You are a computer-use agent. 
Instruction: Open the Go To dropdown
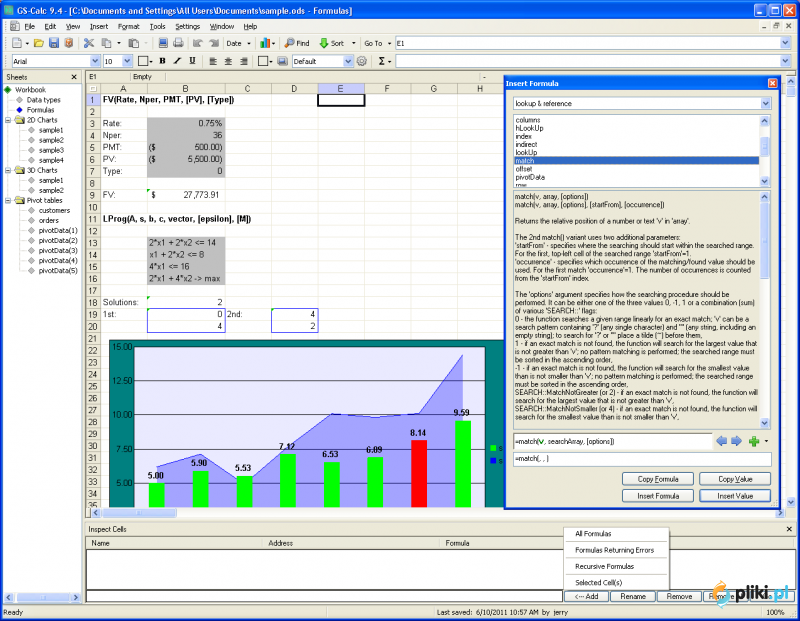click(x=389, y=43)
